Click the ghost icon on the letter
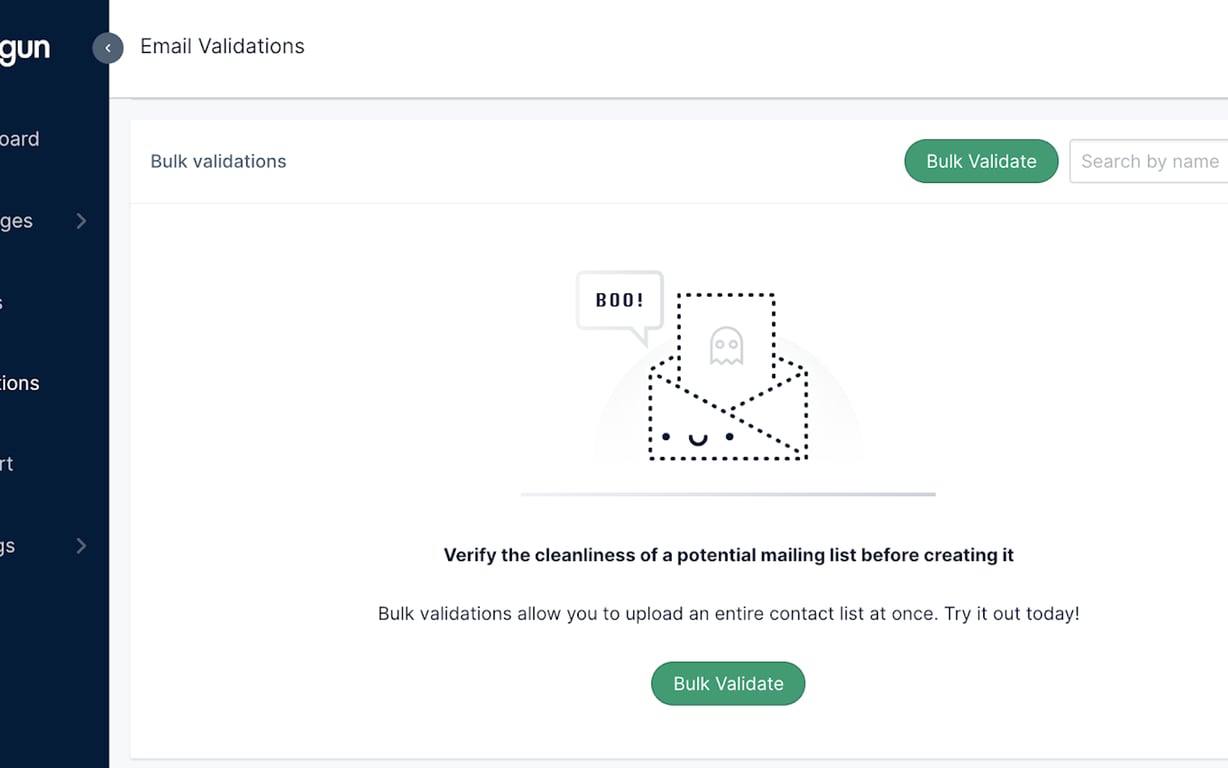1228x768 pixels. coord(726,346)
